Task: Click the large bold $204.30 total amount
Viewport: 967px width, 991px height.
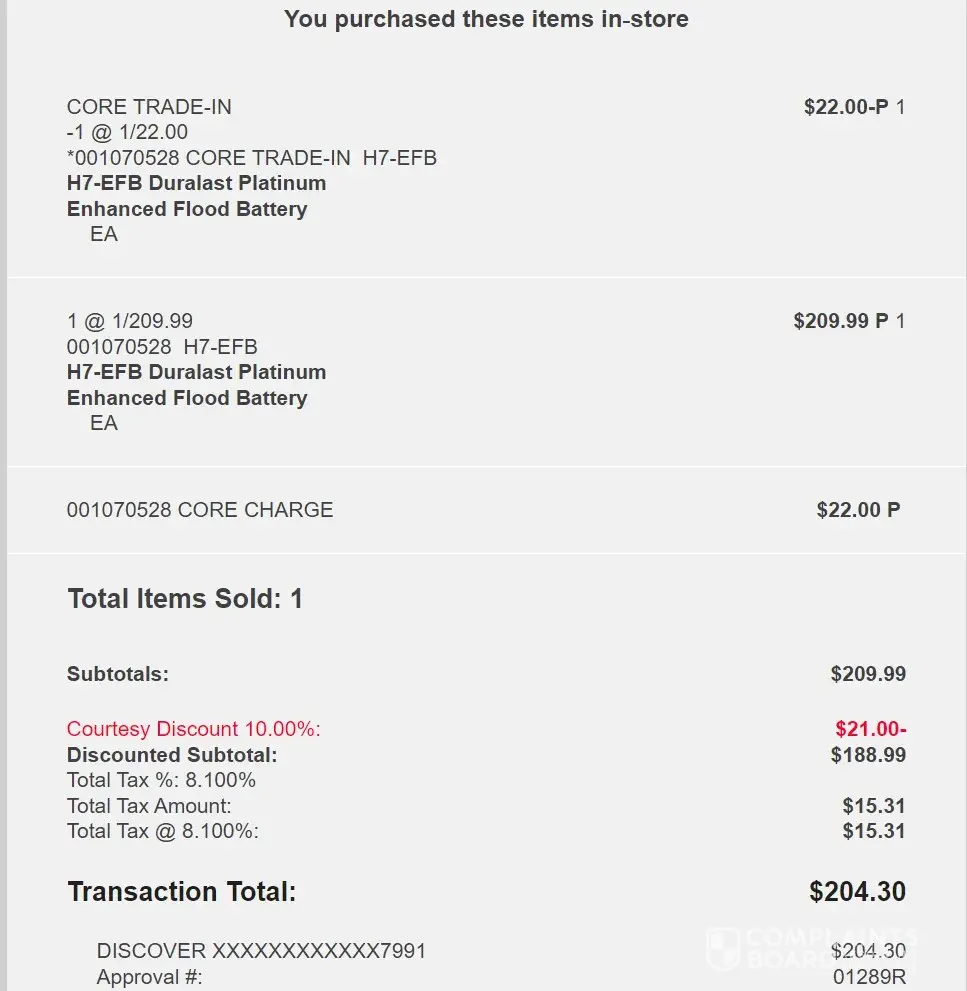Action: [857, 892]
